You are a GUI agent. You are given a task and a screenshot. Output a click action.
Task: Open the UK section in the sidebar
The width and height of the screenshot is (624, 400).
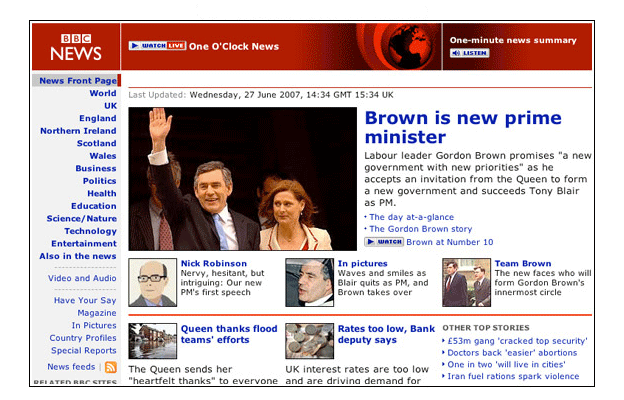tap(110, 106)
